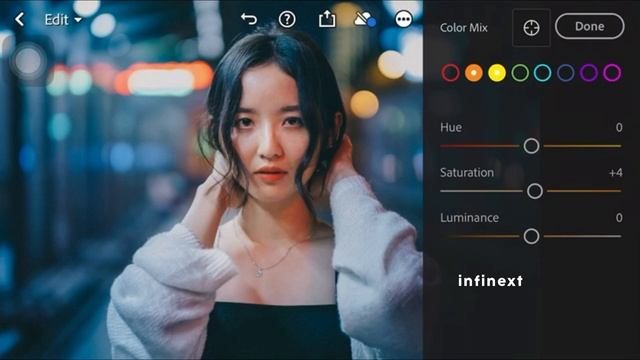Select the yellow color channel
The width and height of the screenshot is (640, 360).
coord(497,73)
